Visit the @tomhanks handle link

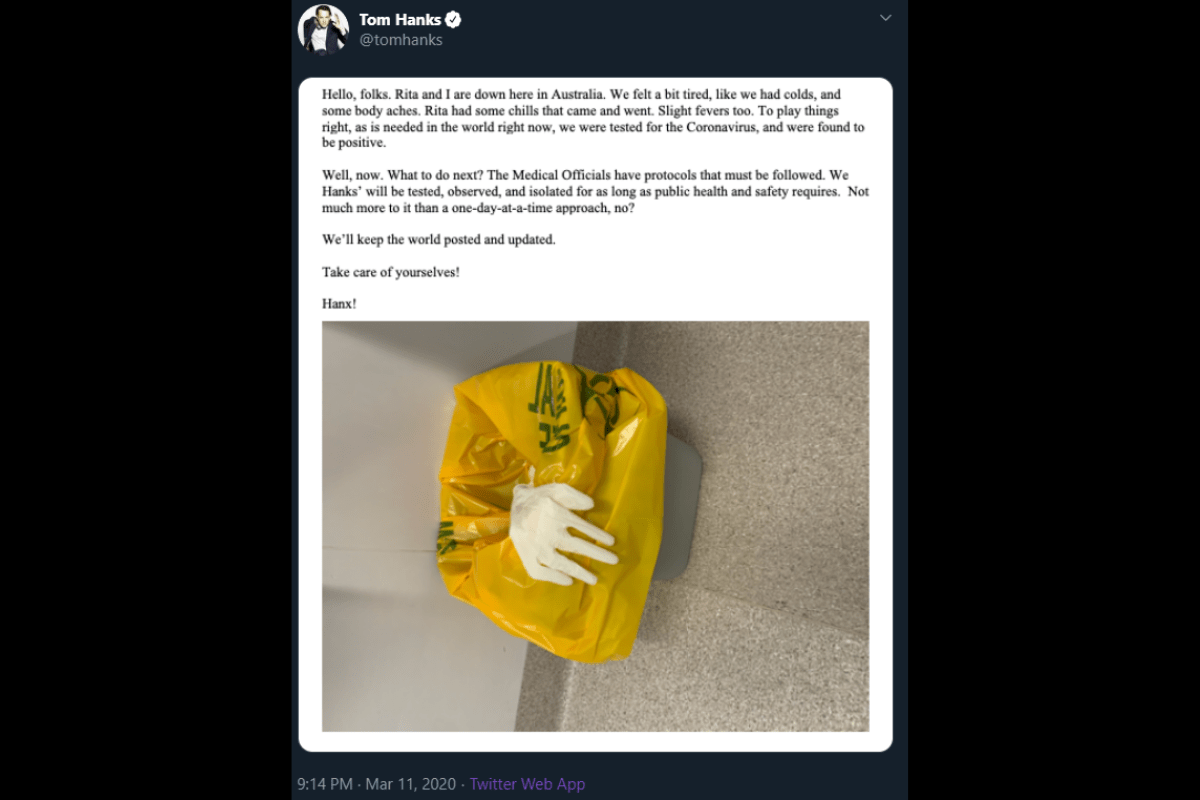(x=400, y=40)
